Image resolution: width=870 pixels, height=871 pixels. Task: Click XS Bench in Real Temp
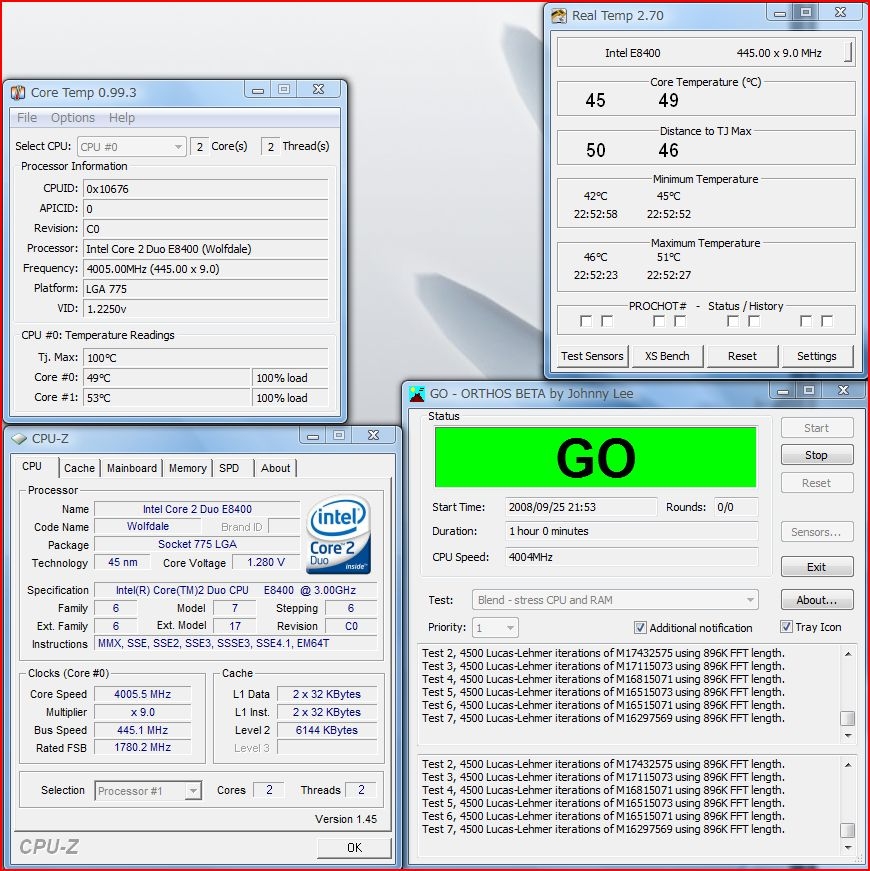pyautogui.click(x=667, y=356)
